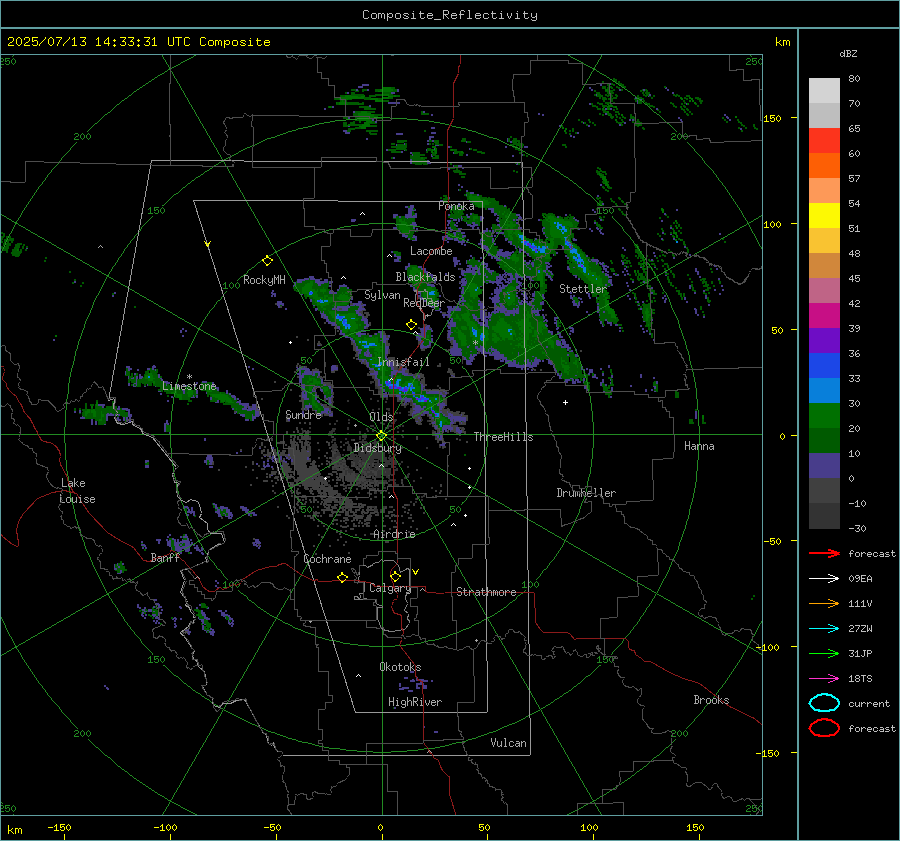Screen dimensions: 900x841
Task: Select the white 80 dBZ color swatch
Action: 824,90
